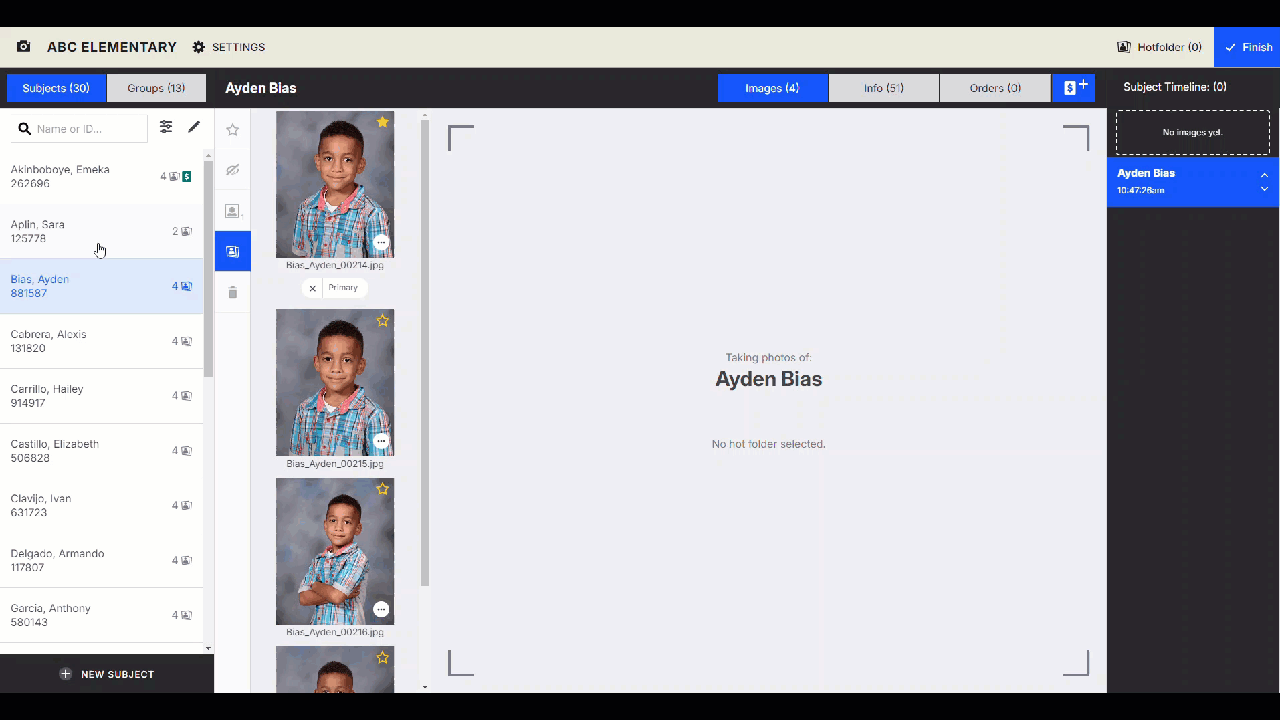This screenshot has width=1280, height=720.
Task: Open the Images (4) tab
Action: coord(772,88)
